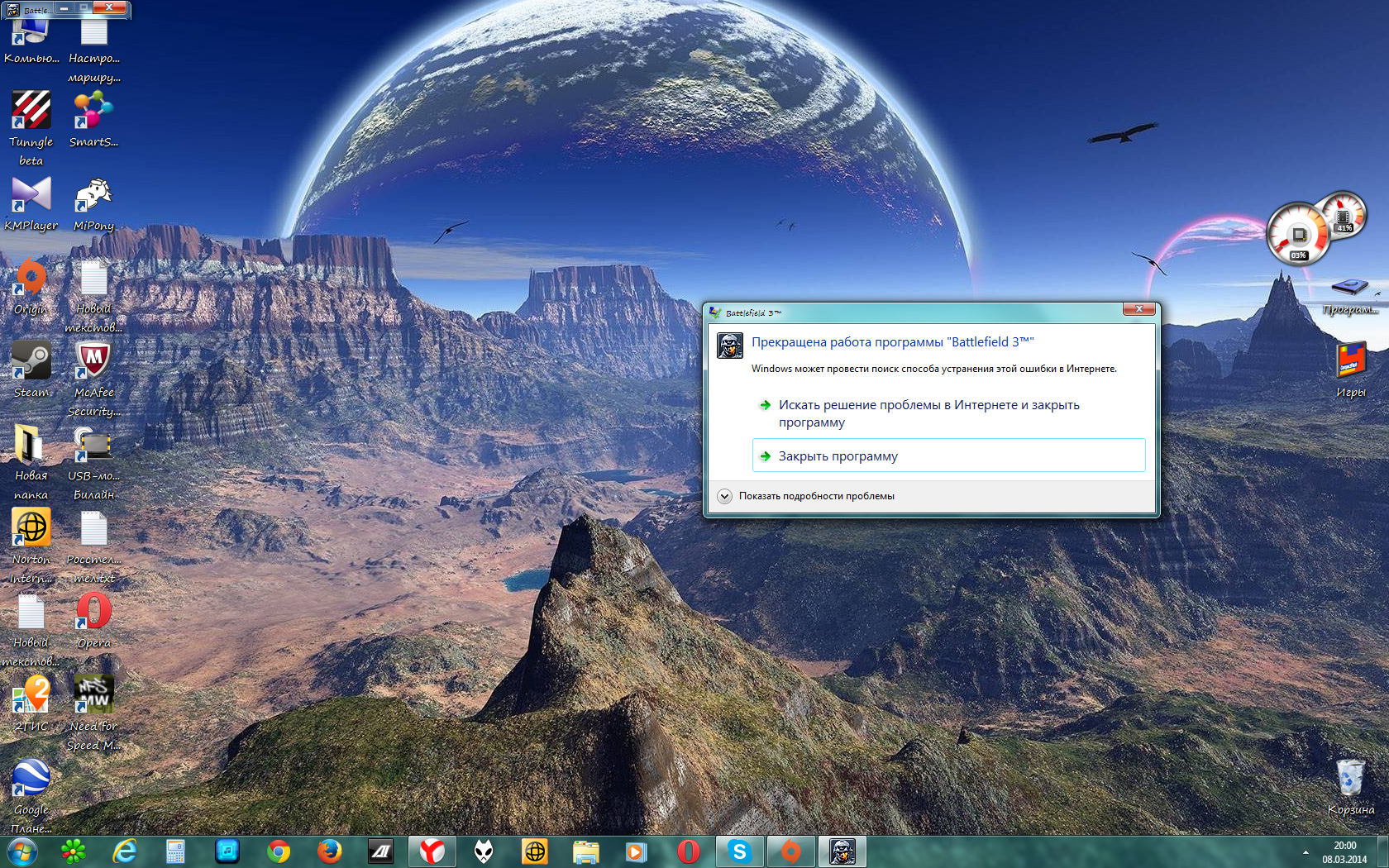Select the KMPlayer desktop shortcut
The image size is (1389, 868).
click(x=31, y=203)
